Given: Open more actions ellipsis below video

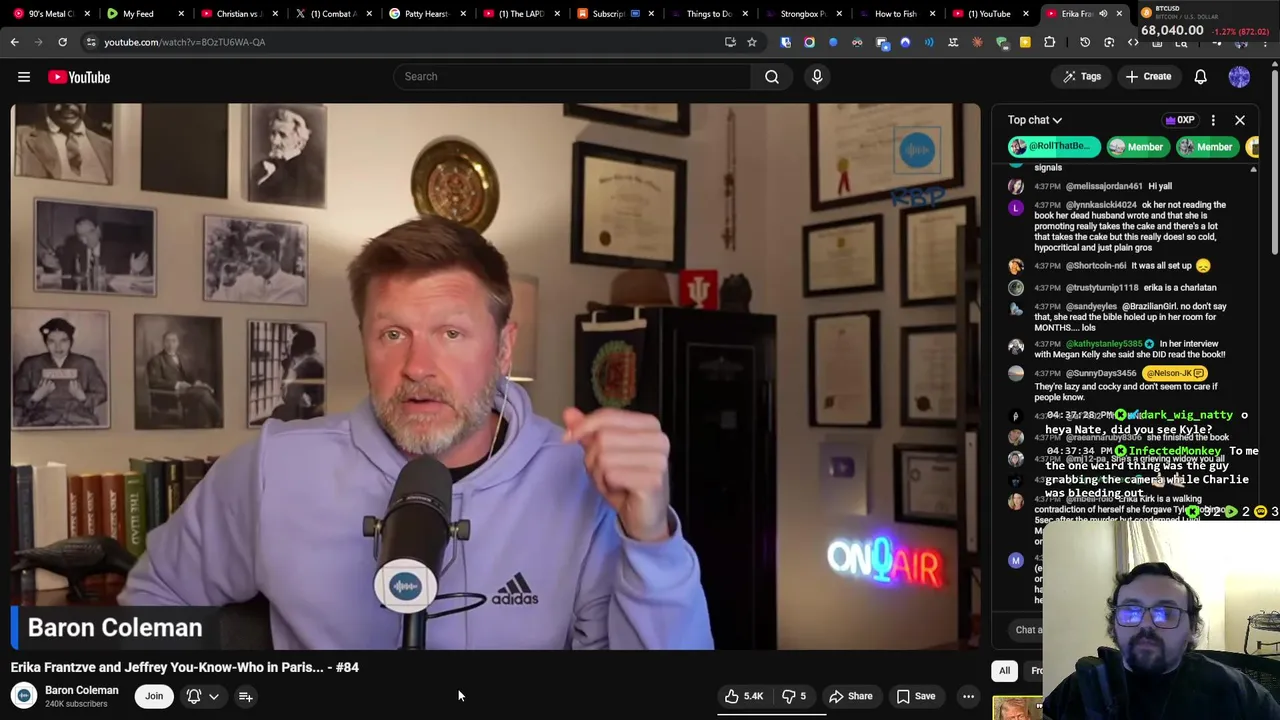Looking at the screenshot, I should [968, 696].
